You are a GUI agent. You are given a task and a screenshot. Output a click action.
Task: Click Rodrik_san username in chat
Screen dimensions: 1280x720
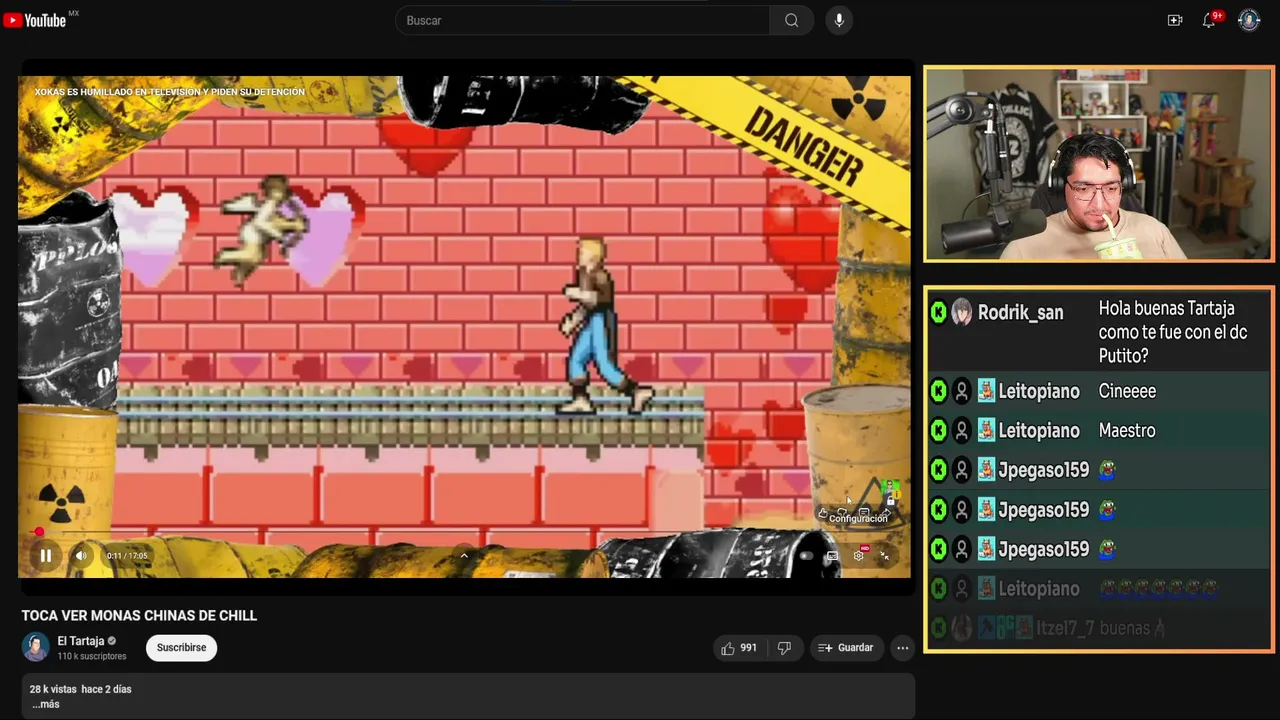pyautogui.click(x=1020, y=313)
